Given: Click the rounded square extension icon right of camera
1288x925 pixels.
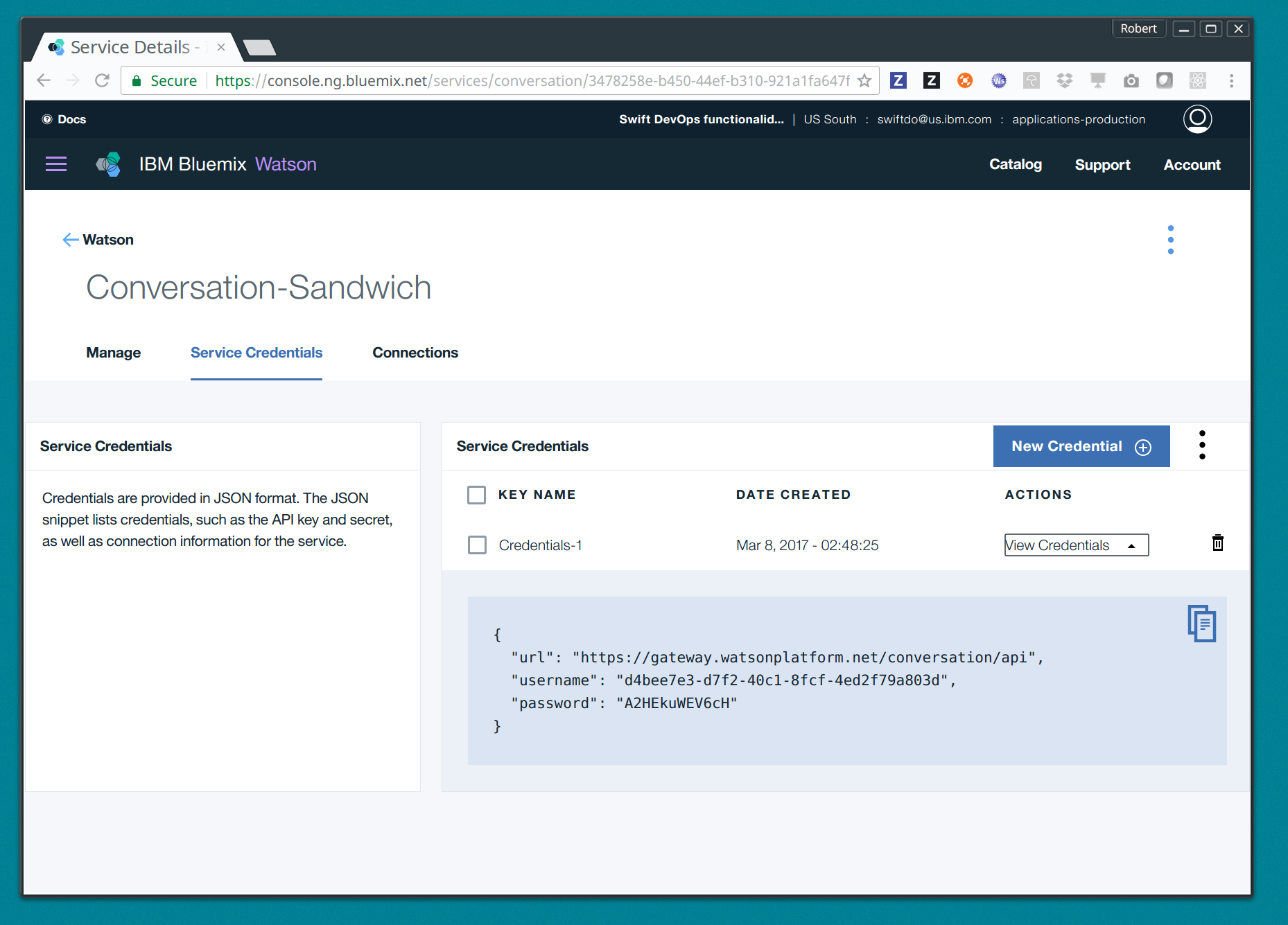Looking at the screenshot, I should [1165, 80].
